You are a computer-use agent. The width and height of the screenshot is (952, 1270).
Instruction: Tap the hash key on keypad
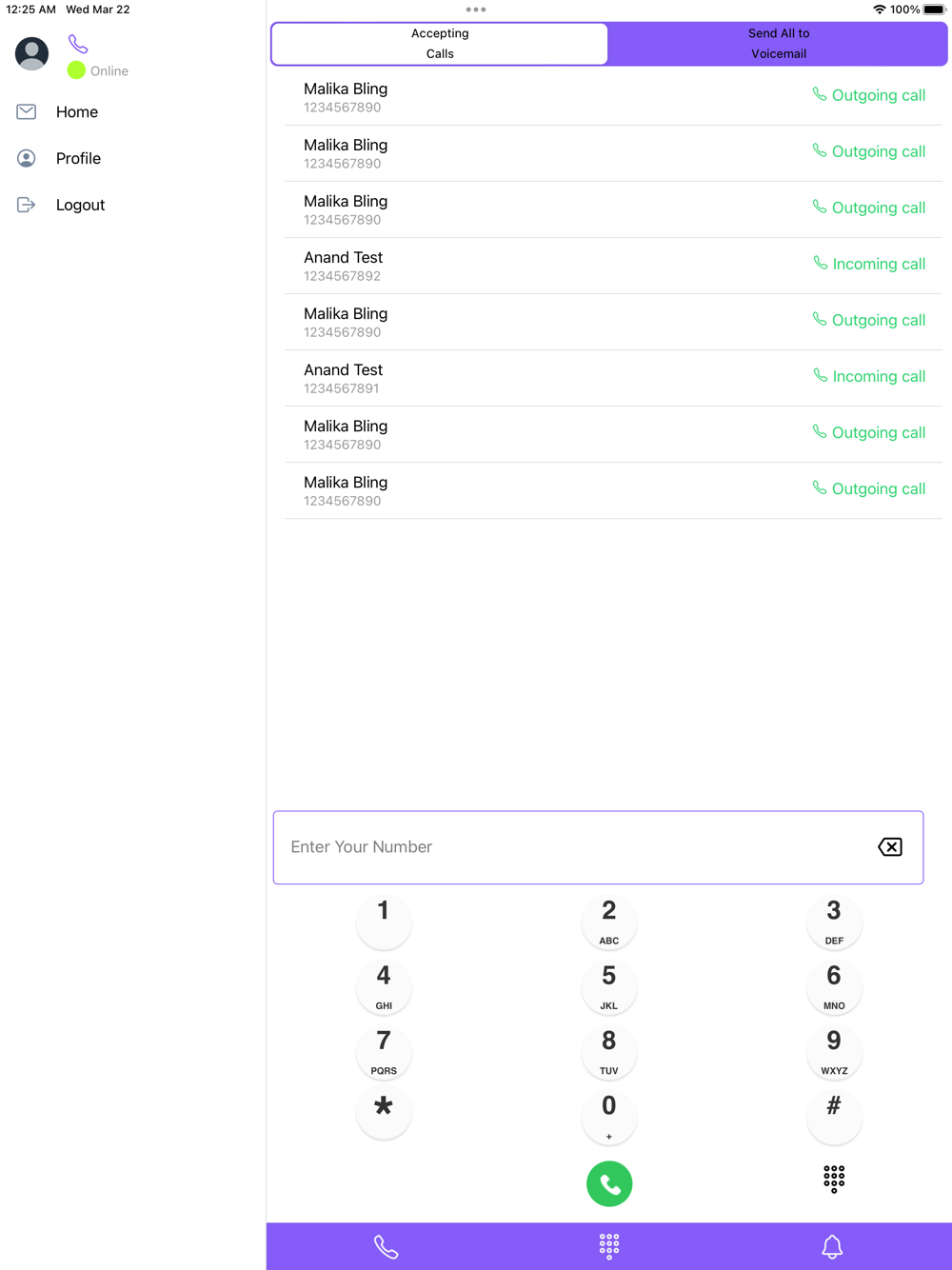(834, 1117)
